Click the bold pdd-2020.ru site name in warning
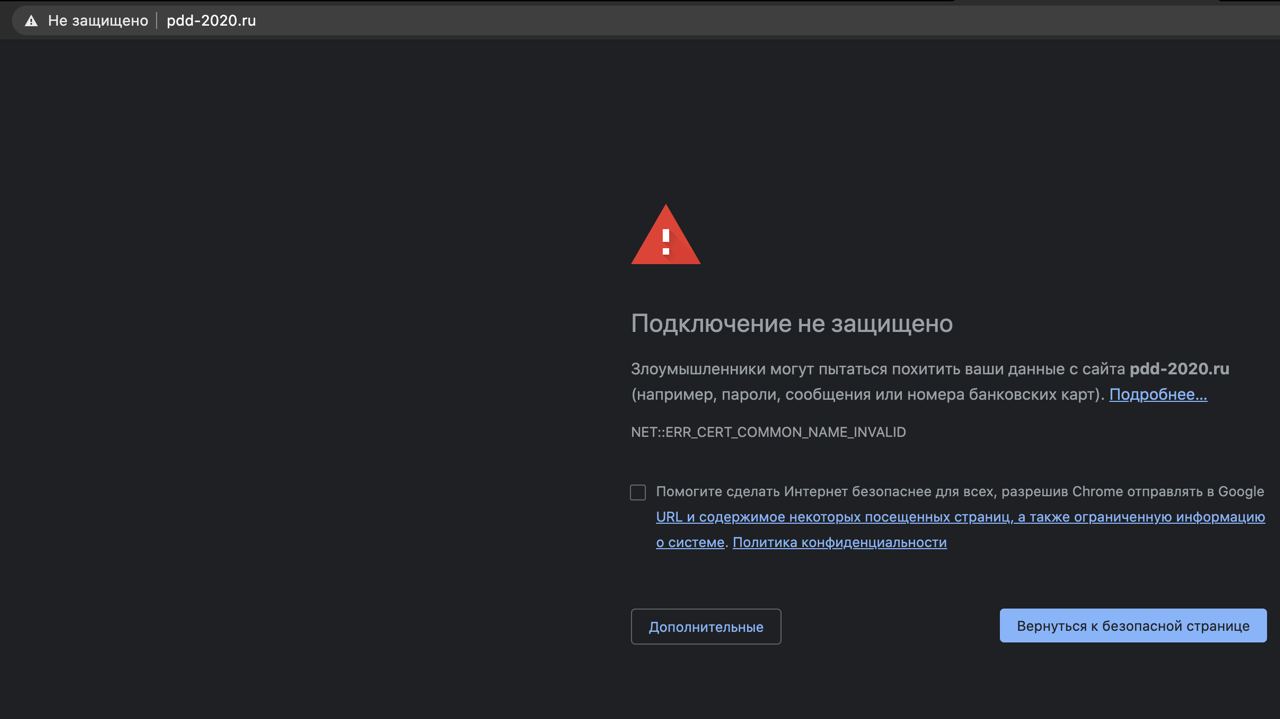The height and width of the screenshot is (719, 1280). (1179, 368)
